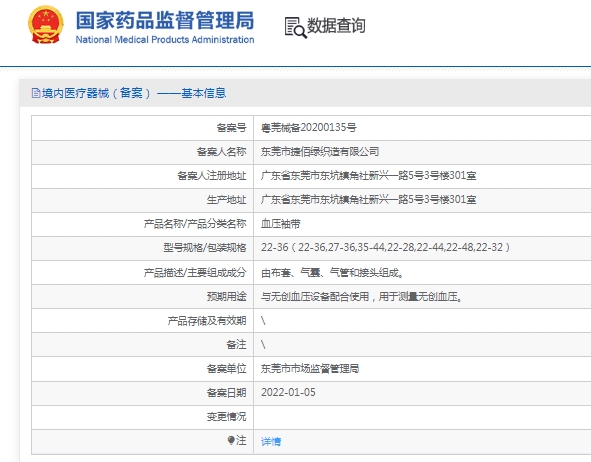Select description 由布套、气囊、气管和接头组成
Viewport: 591px width, 462px height.
[332, 272]
